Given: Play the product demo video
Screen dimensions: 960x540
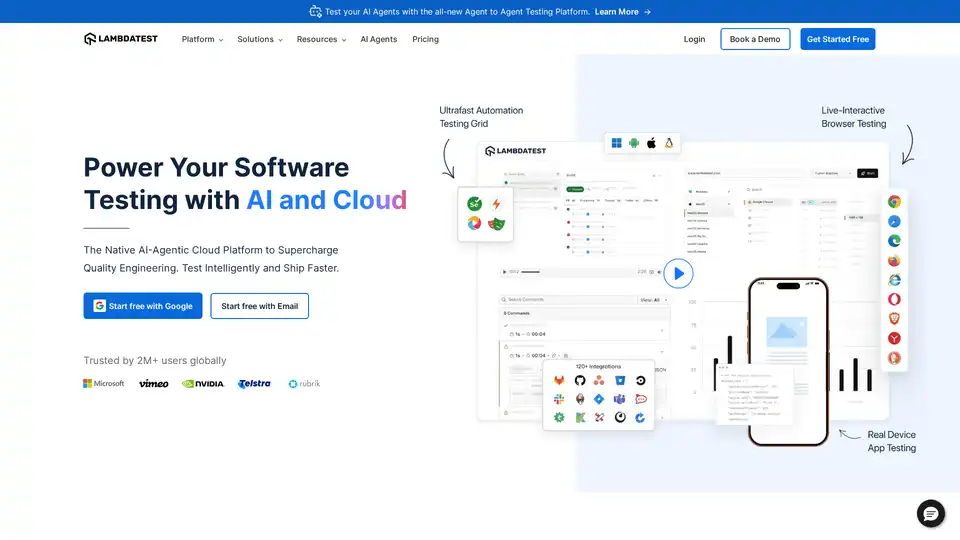Looking at the screenshot, I should tap(678, 272).
